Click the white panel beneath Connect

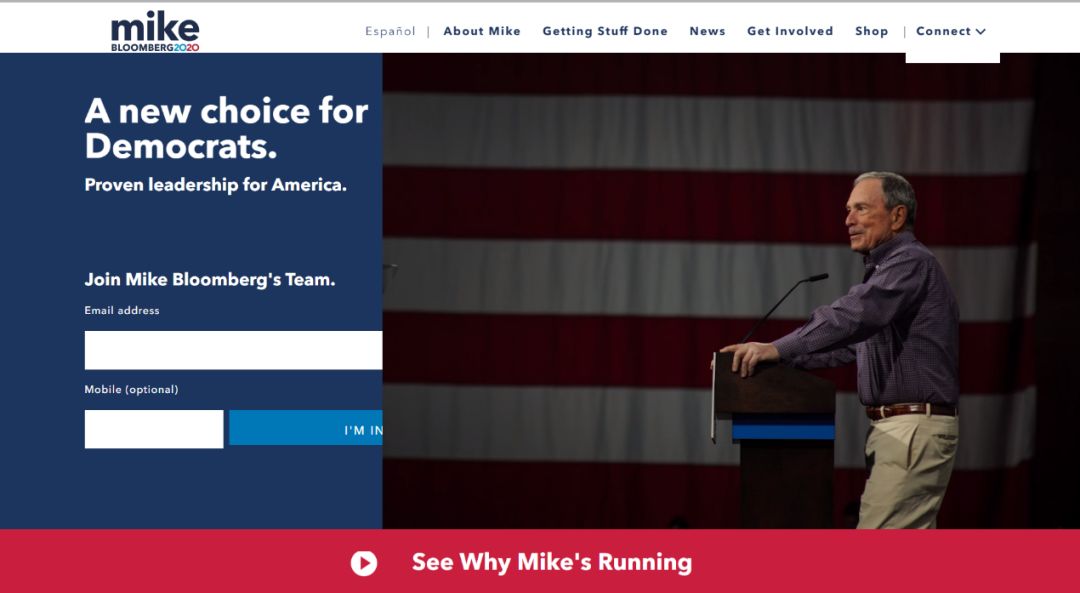(952, 58)
